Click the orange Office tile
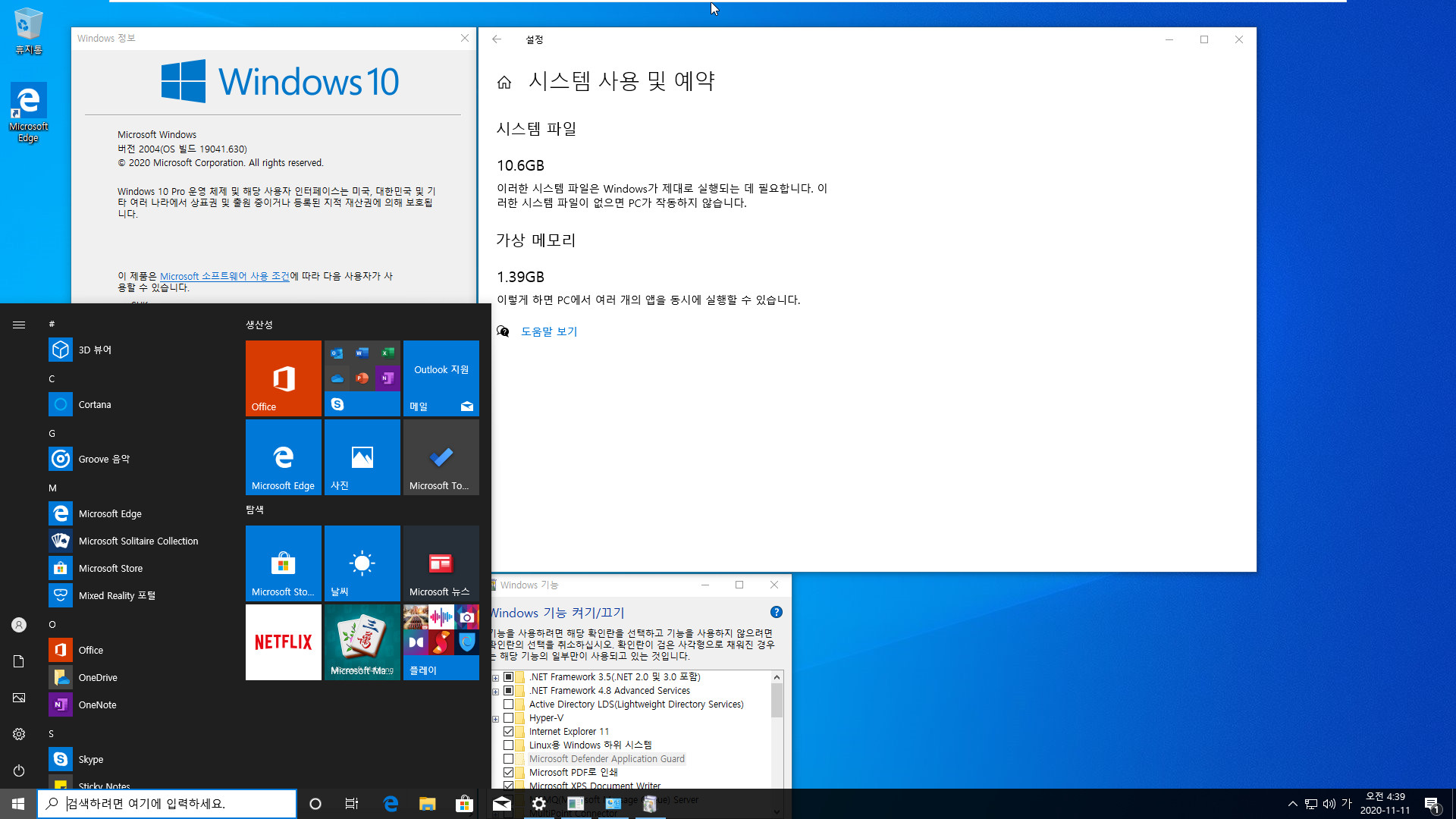Viewport: 1456px width, 819px height. [x=284, y=378]
